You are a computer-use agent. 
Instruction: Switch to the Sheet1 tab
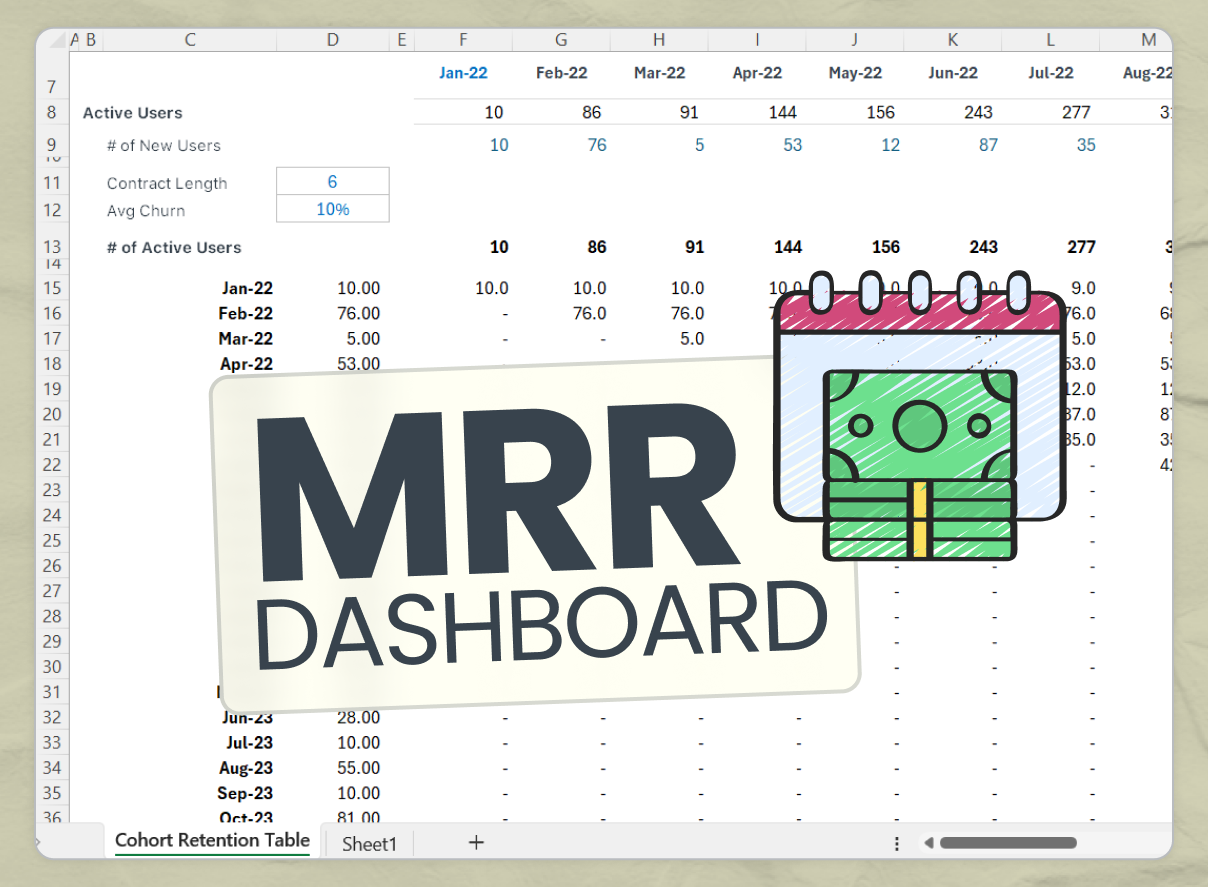pos(369,843)
